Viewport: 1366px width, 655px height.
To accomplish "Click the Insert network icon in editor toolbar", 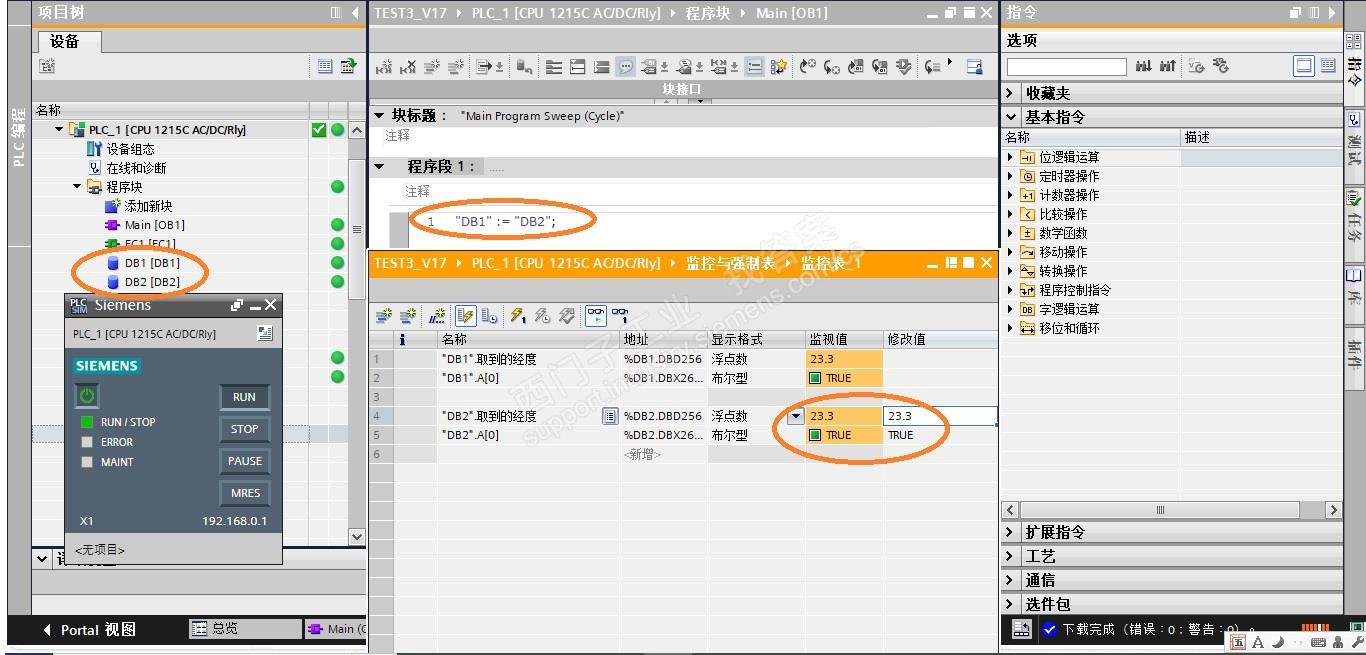I will (x=386, y=67).
